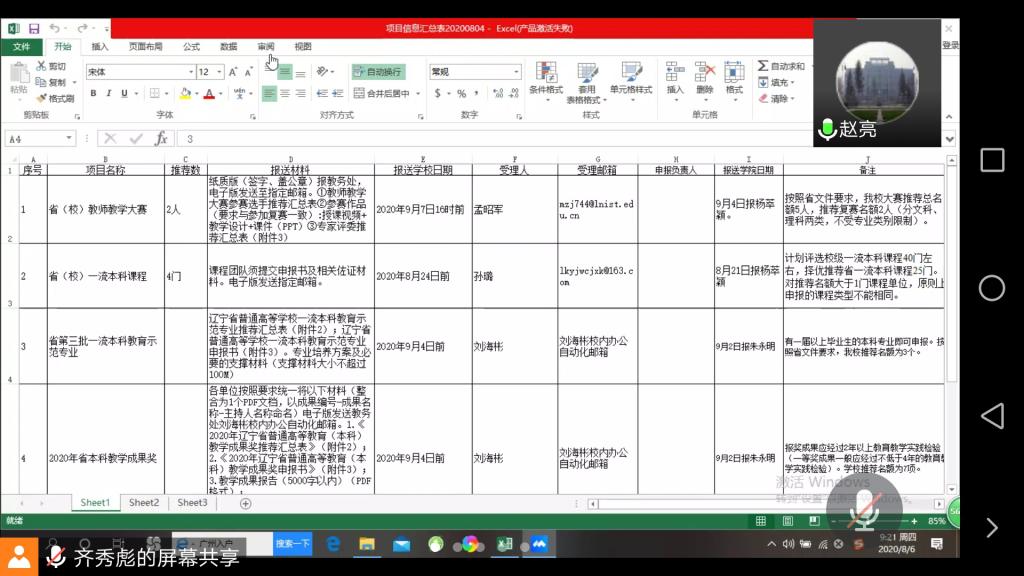
Task: Click the Decrease Font Size icon
Action: tap(248, 72)
